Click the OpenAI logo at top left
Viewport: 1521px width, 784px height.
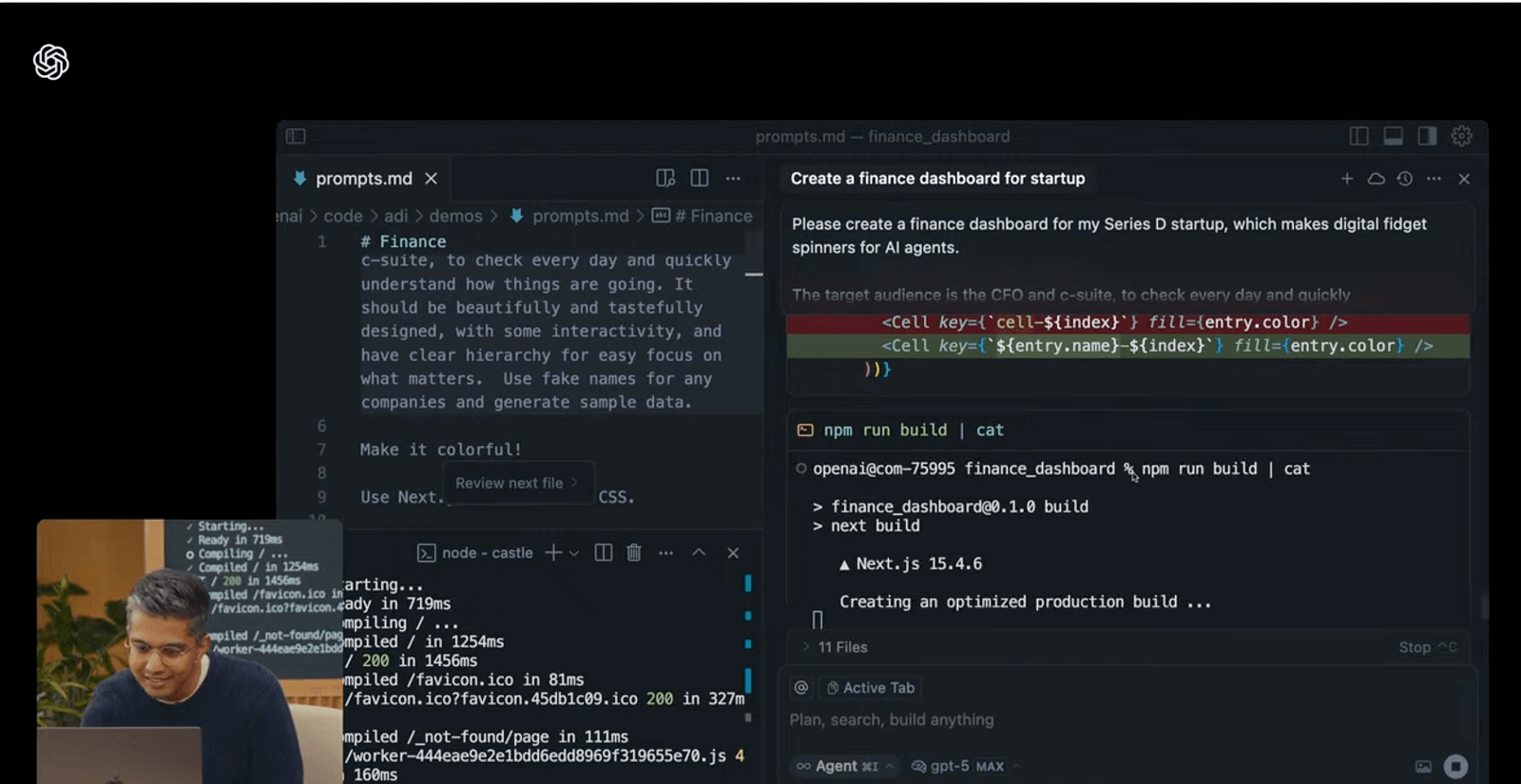[51, 63]
